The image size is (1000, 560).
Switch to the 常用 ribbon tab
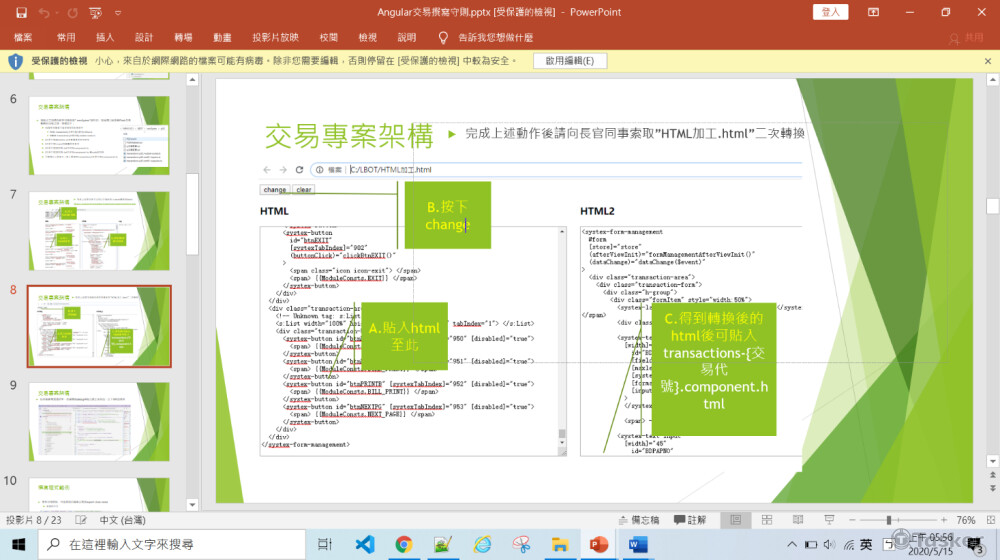[x=66, y=38]
